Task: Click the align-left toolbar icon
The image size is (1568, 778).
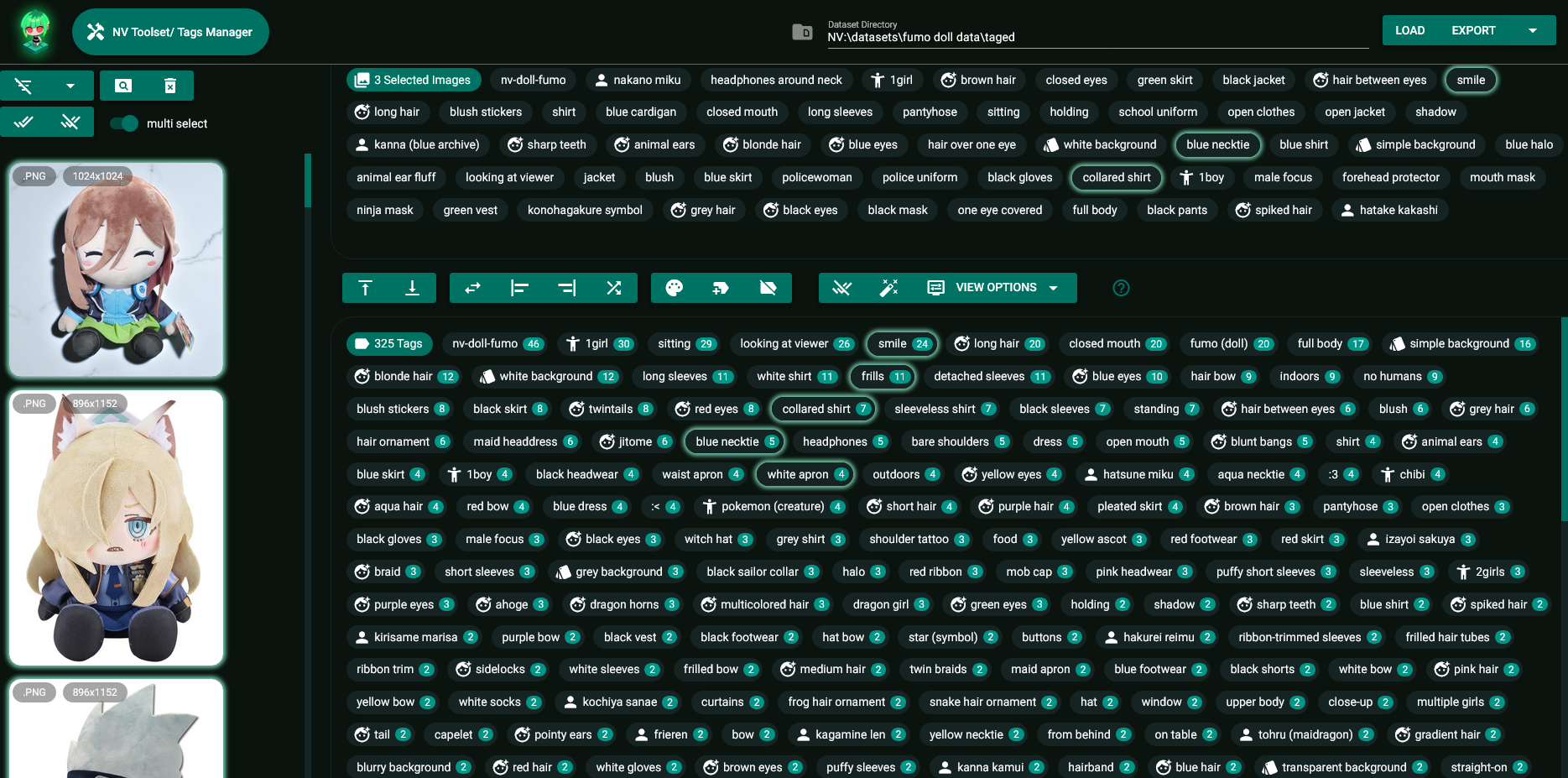Action: pos(519,287)
